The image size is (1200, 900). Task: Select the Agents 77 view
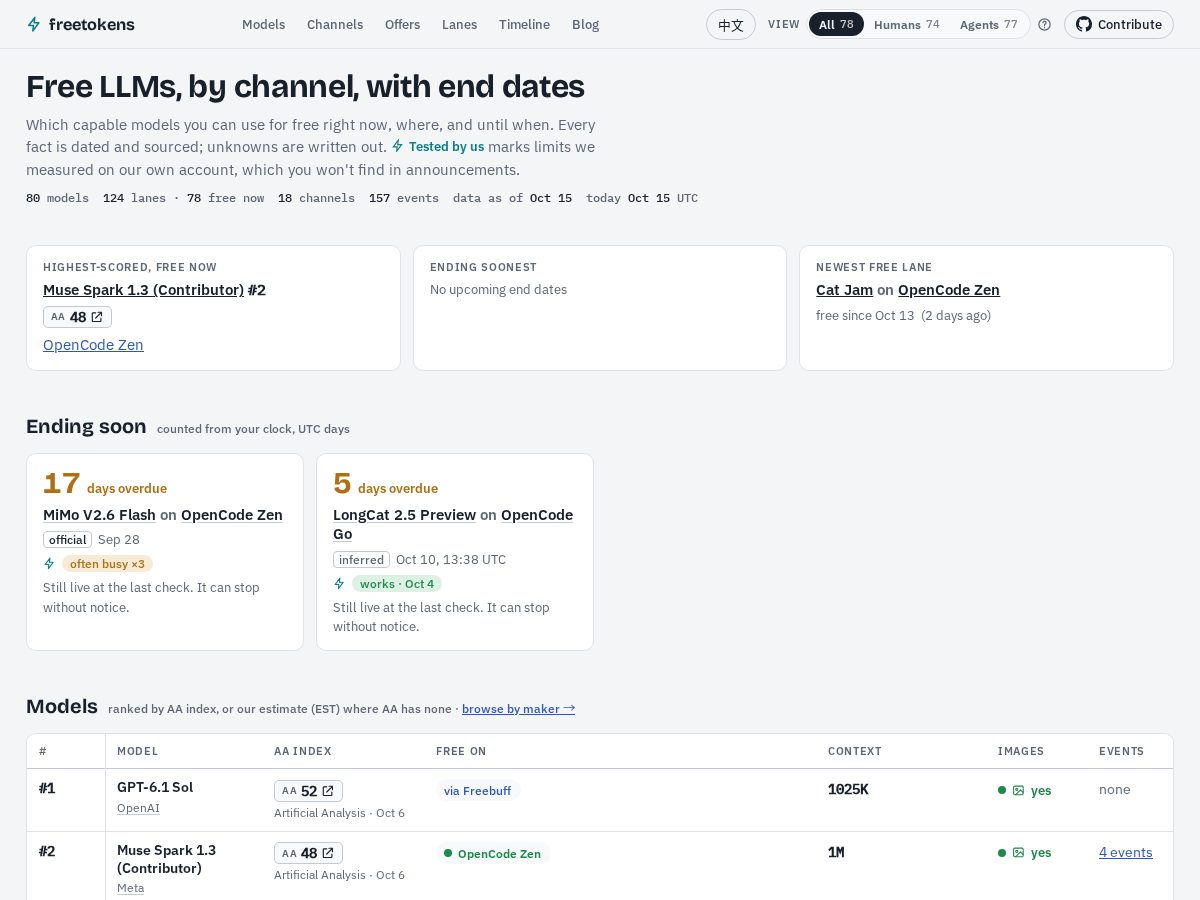[x=988, y=24]
